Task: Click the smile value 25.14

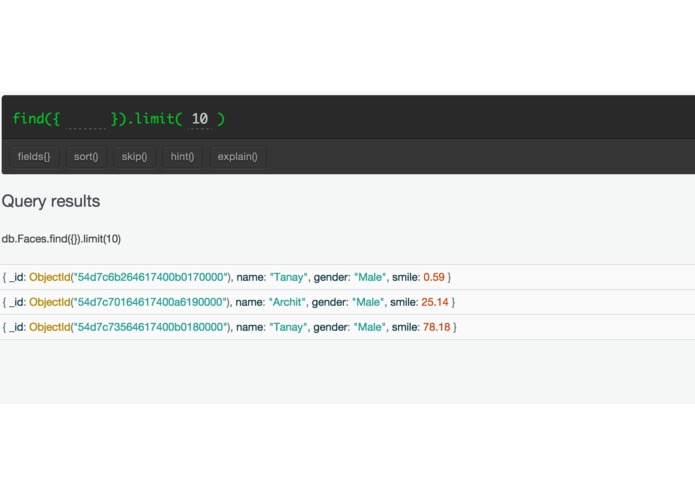Action: coord(435,302)
